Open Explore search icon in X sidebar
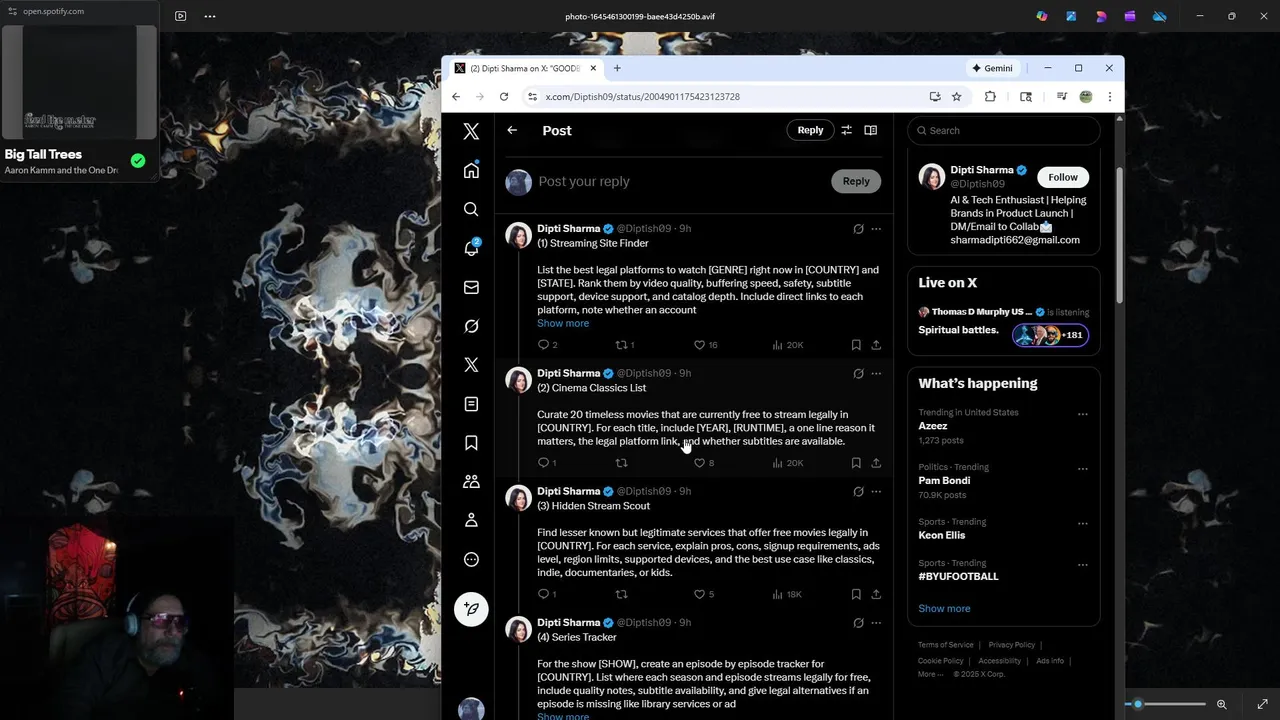Image resolution: width=1280 pixels, height=720 pixels. [x=471, y=209]
